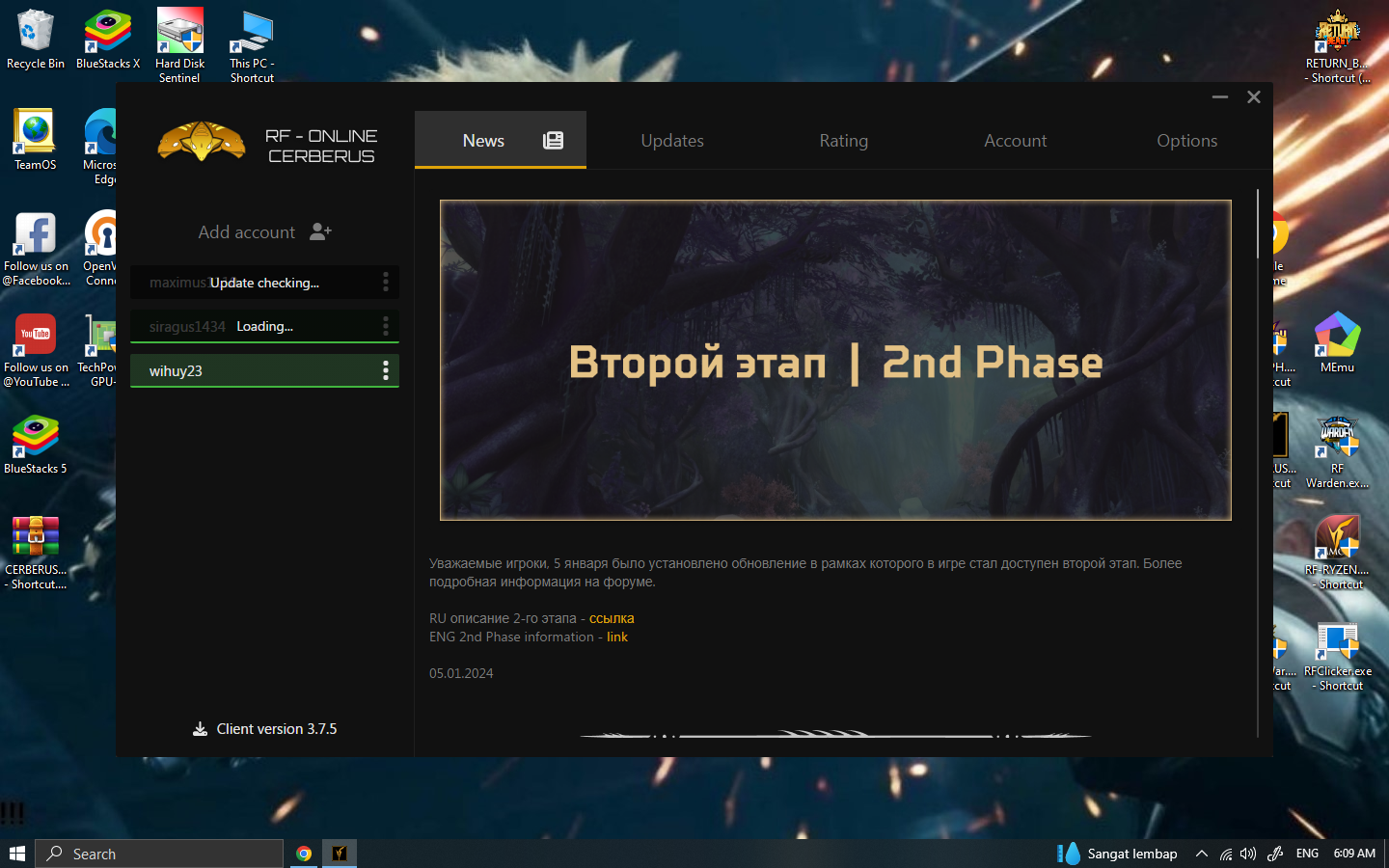Open the three-dot menu for siragus1434

pyautogui.click(x=386, y=326)
